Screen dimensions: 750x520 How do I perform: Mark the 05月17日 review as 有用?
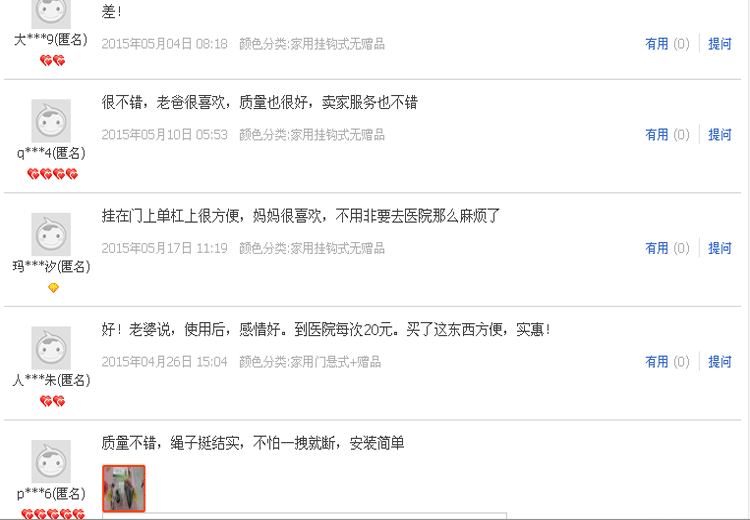[657, 248]
